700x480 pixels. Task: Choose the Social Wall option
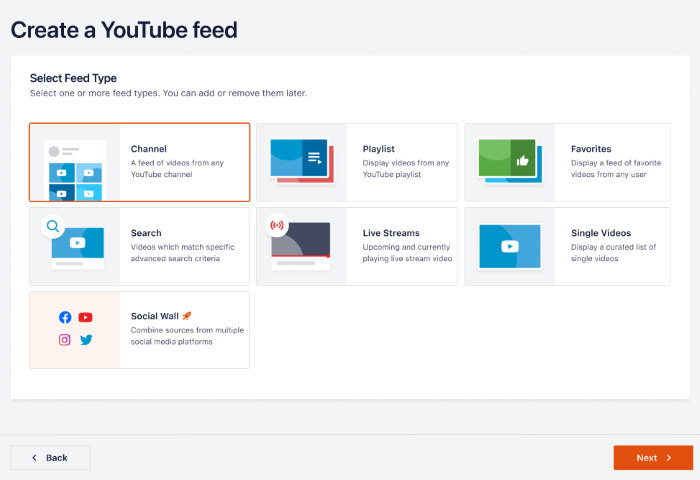coord(180,330)
